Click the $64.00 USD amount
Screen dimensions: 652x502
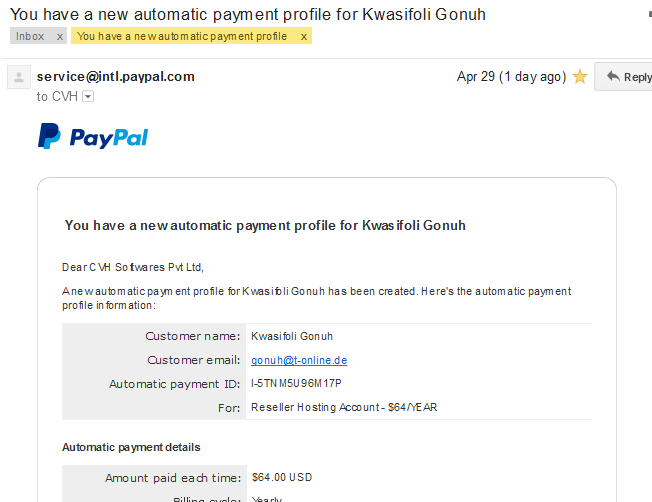282,477
